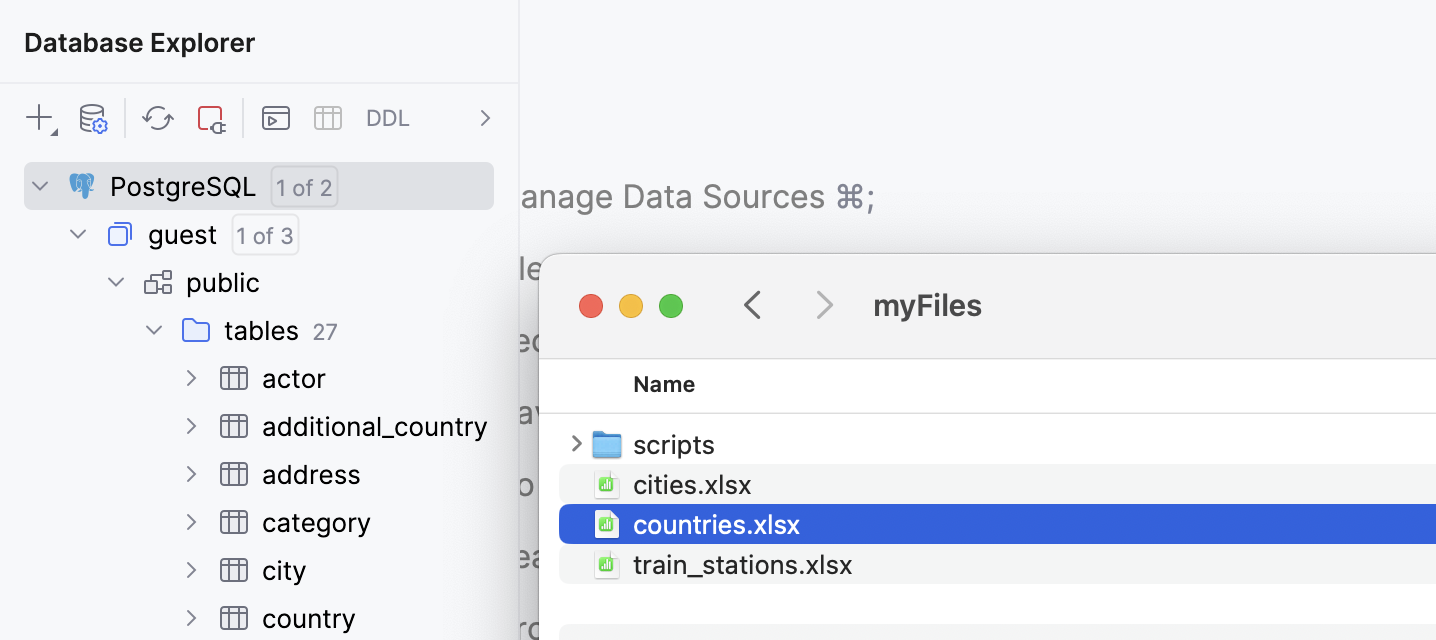Click the Finder back navigation arrow
Viewport: 1436px width, 640px height.
click(x=753, y=305)
